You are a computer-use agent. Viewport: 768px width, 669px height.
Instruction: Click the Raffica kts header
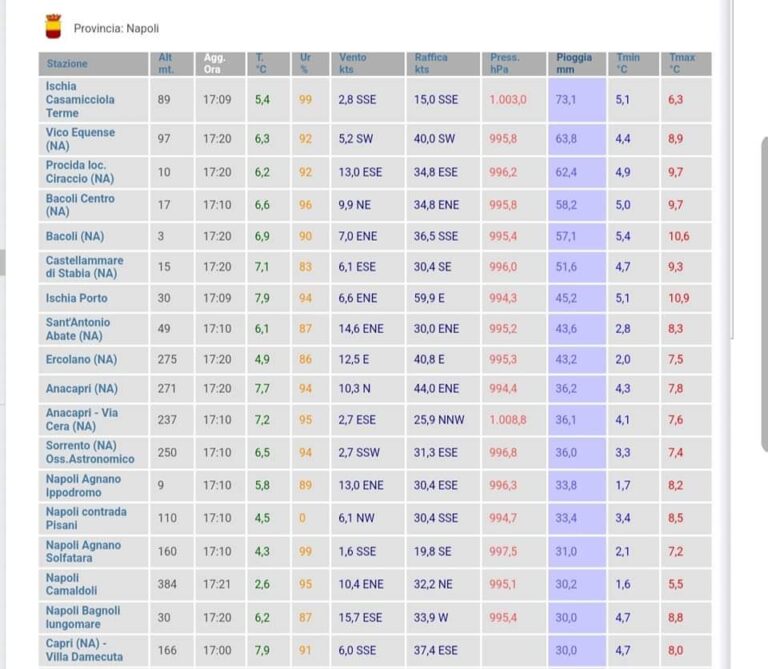click(431, 63)
